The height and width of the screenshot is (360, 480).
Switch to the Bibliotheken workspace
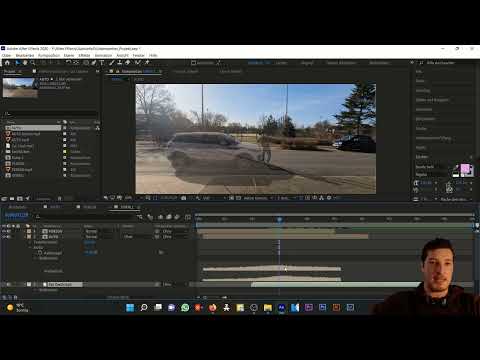tap(379, 63)
